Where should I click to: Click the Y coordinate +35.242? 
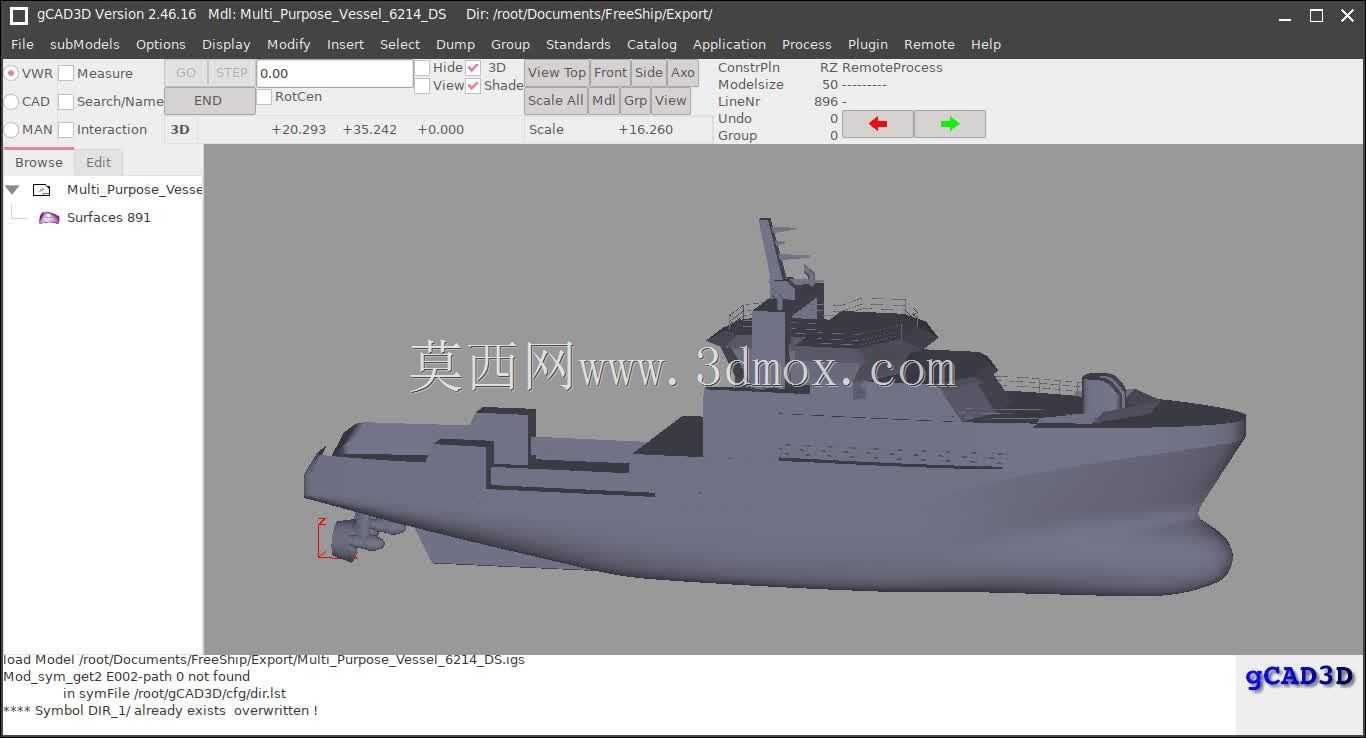[x=370, y=130]
